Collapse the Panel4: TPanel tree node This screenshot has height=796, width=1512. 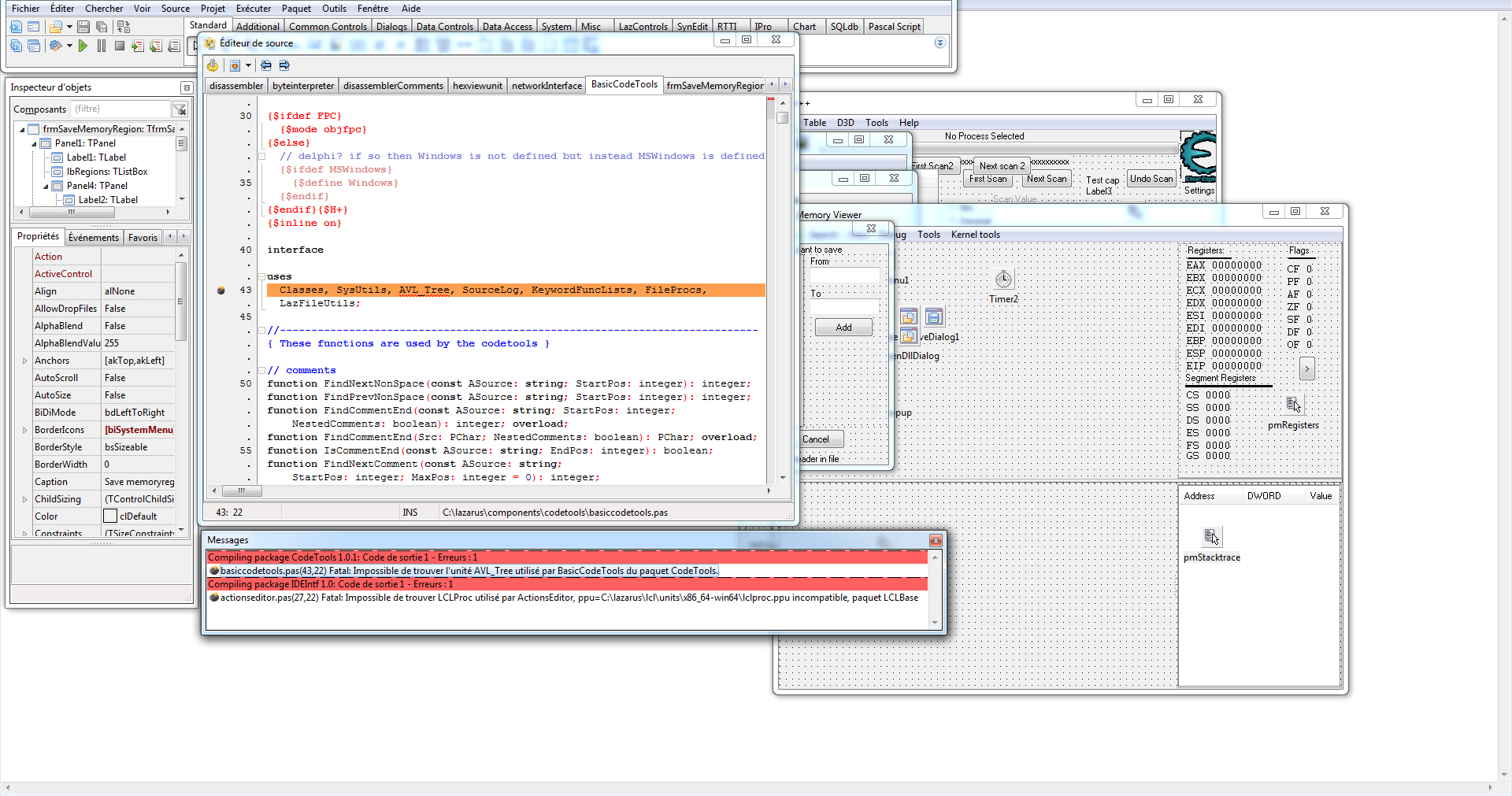[x=46, y=187]
